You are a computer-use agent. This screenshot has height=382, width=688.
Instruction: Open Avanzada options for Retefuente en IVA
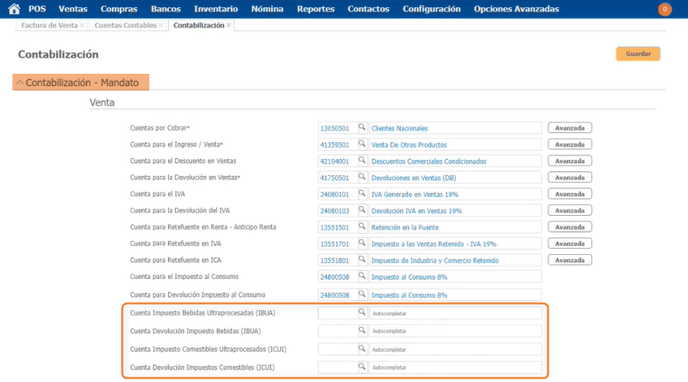coord(570,243)
